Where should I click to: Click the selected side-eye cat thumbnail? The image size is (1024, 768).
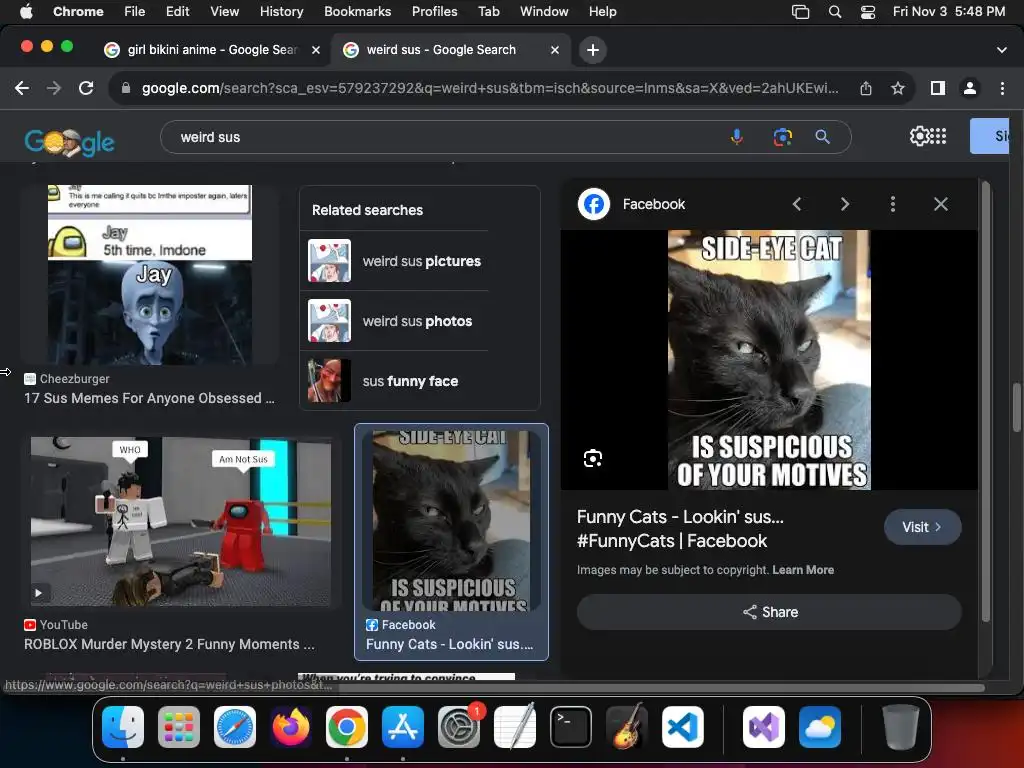(x=451, y=520)
